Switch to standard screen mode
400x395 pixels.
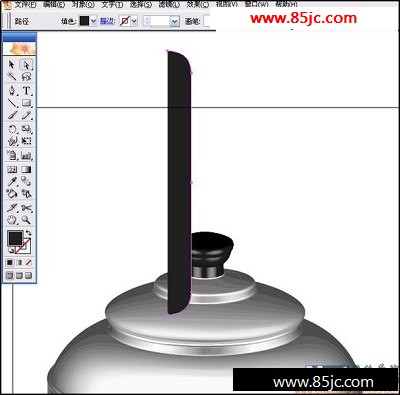tap(10, 276)
